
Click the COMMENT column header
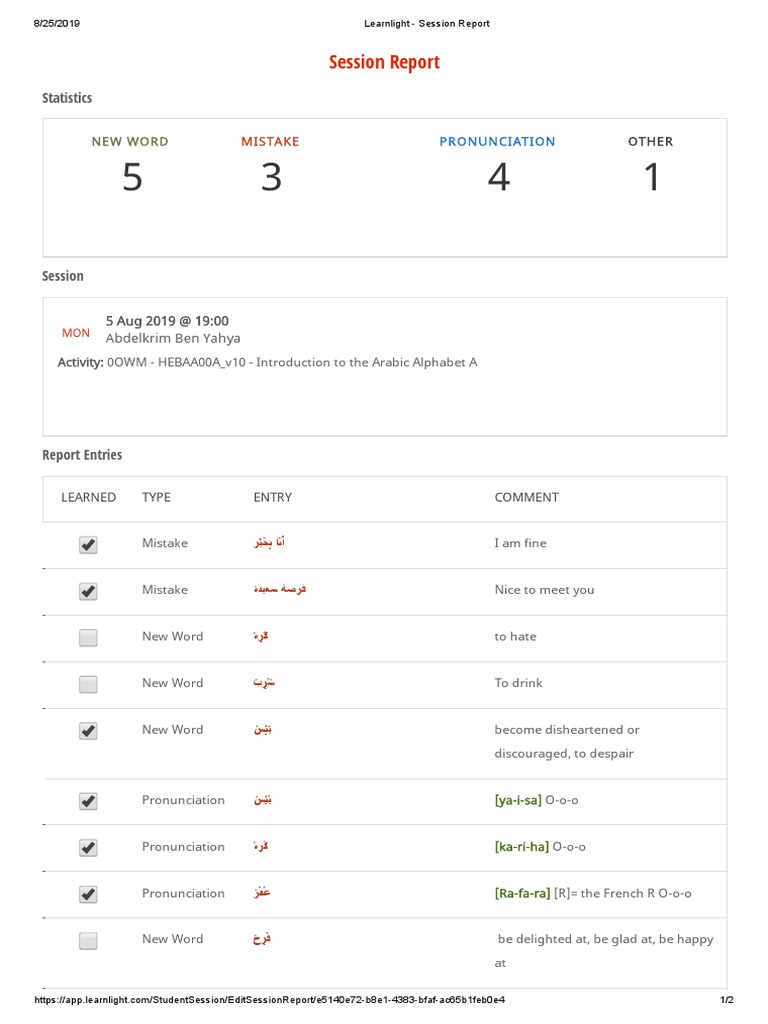point(526,497)
